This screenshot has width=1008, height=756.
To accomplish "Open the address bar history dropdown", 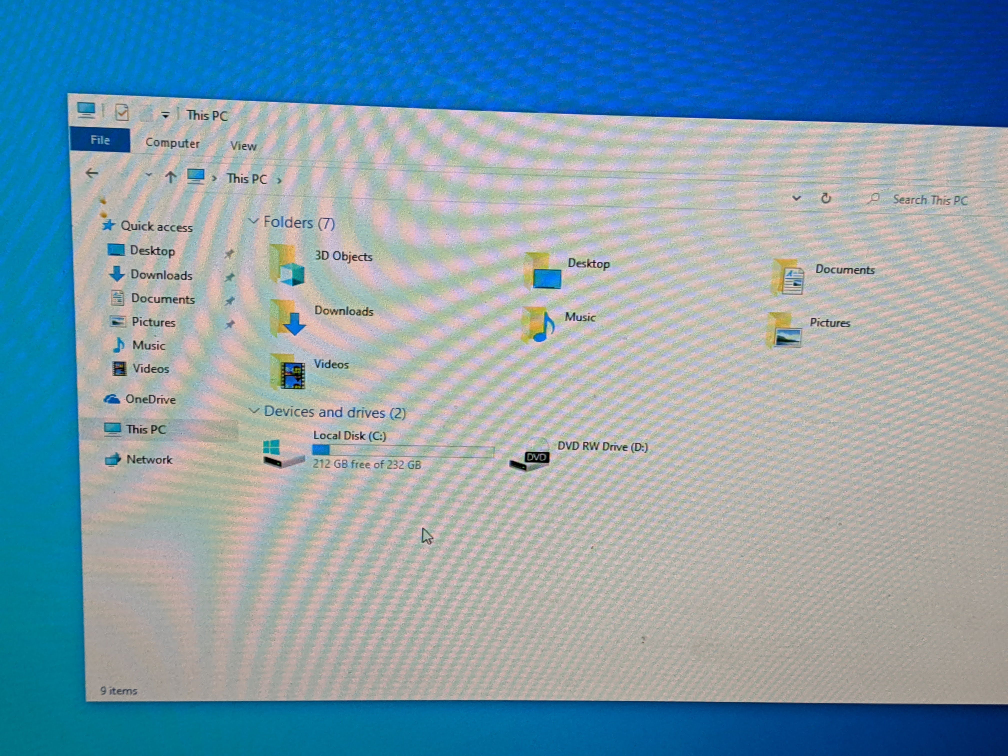I will pyautogui.click(x=796, y=197).
